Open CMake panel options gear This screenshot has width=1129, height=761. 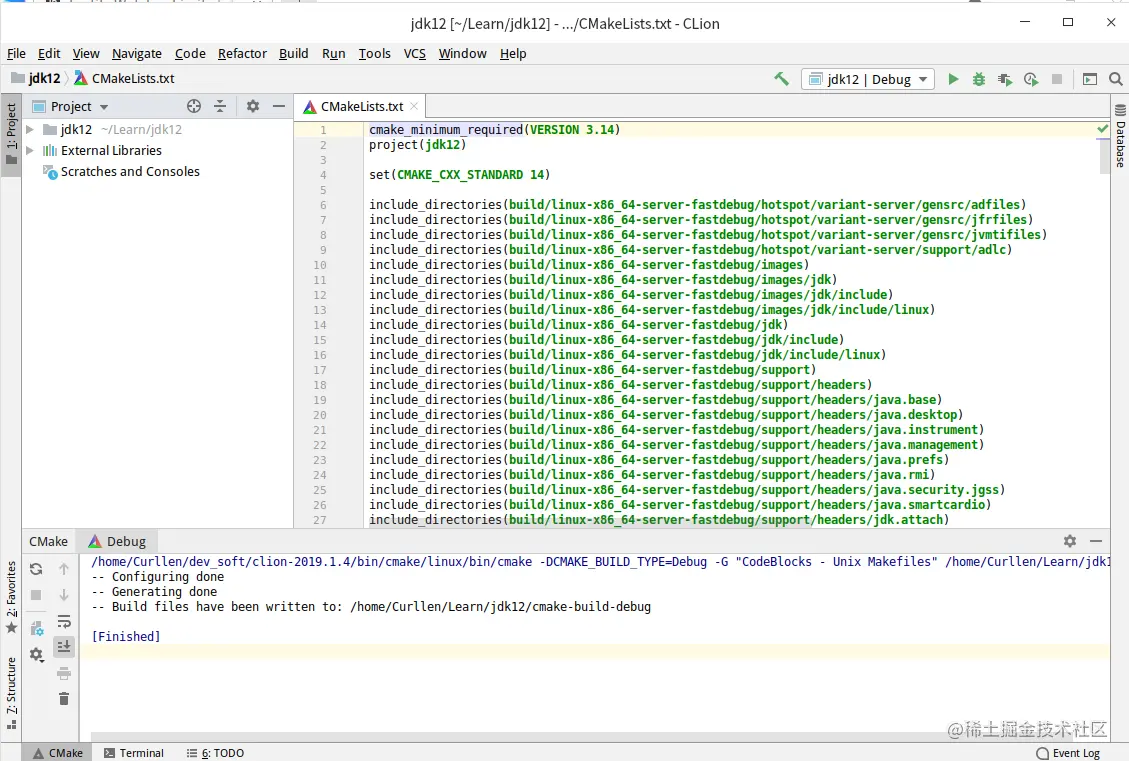(x=1070, y=541)
